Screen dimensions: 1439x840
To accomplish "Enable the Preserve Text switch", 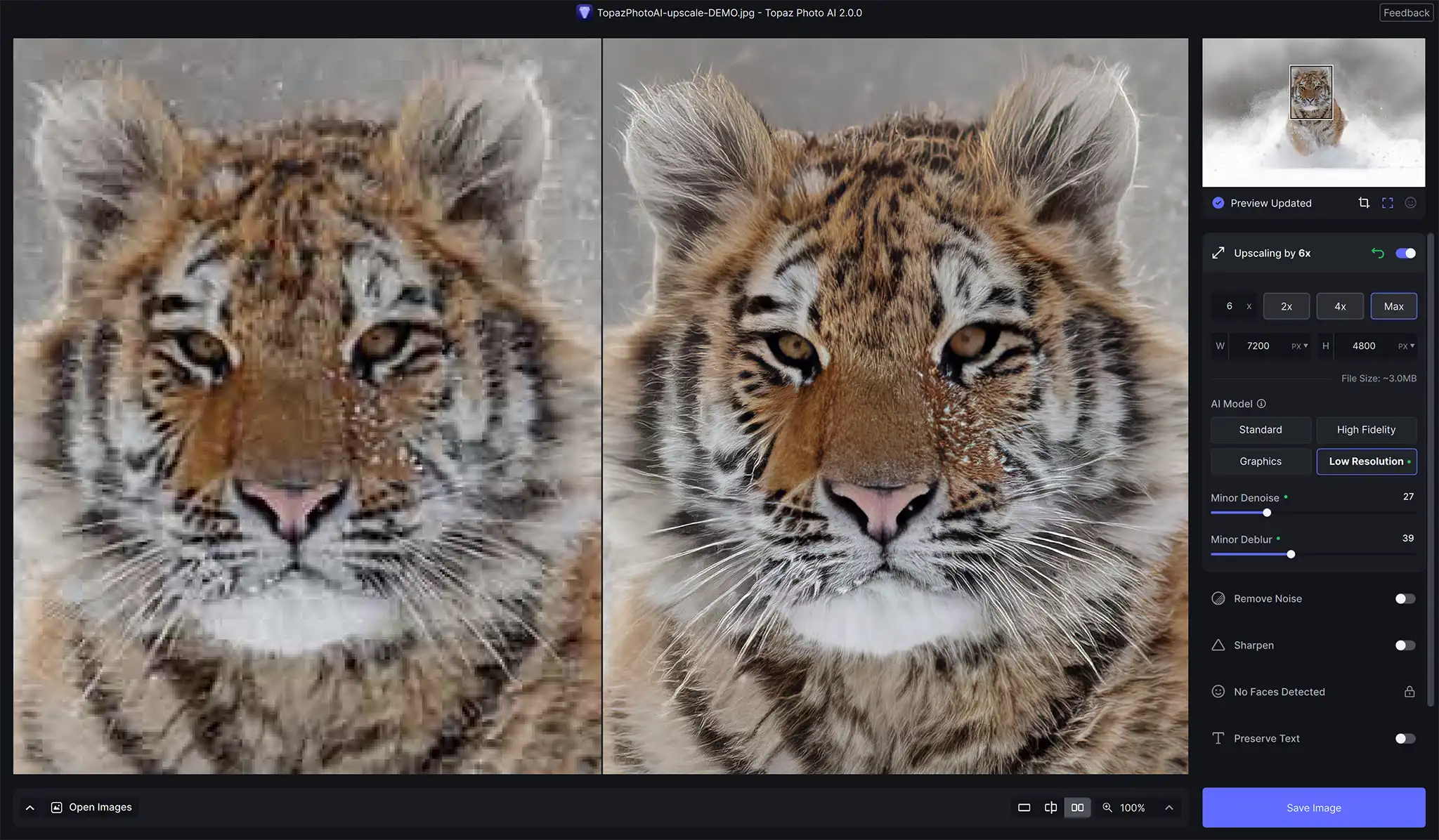I will pyautogui.click(x=1405, y=739).
